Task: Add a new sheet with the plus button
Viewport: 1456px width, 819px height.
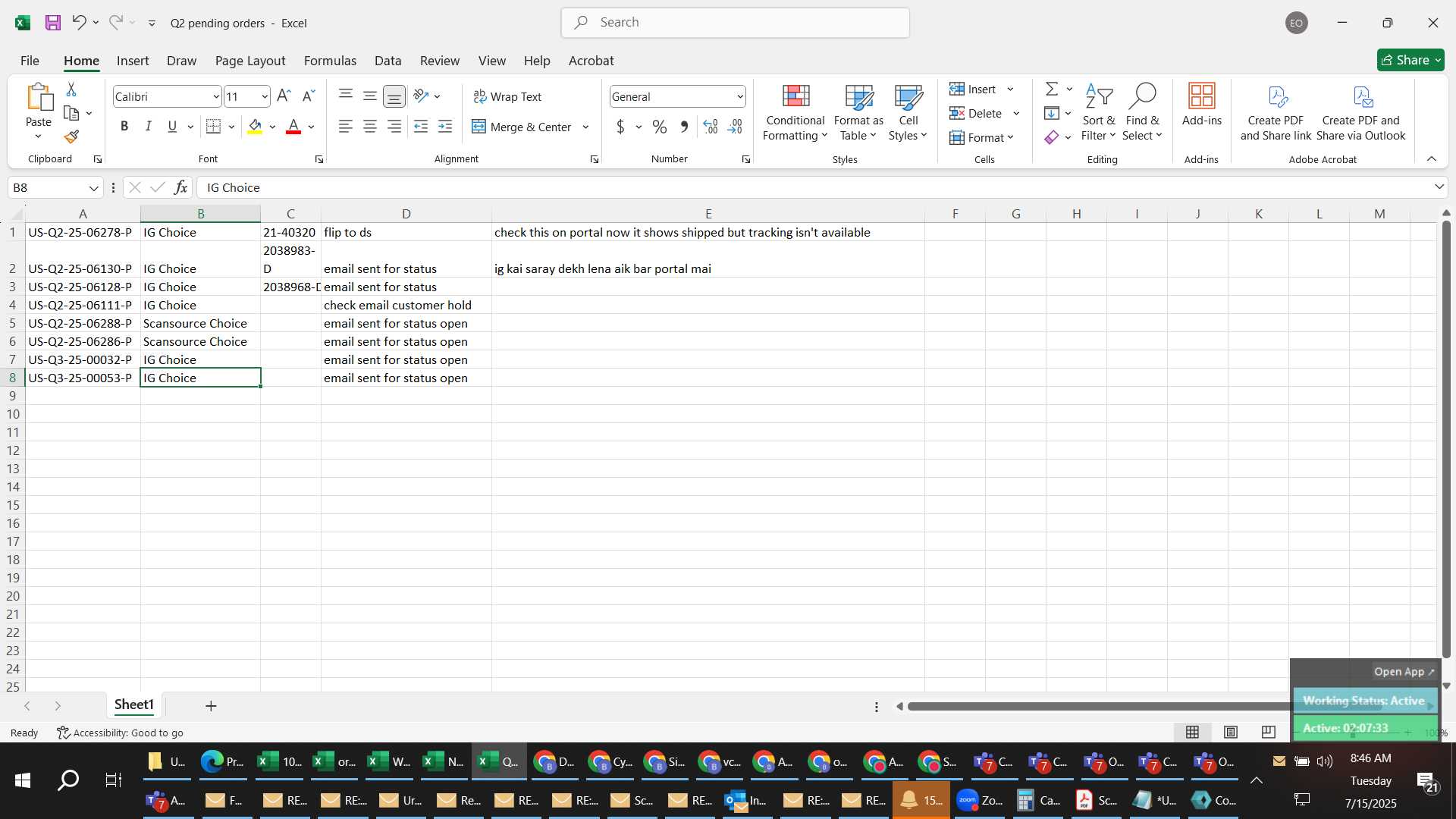Action: 211,706
